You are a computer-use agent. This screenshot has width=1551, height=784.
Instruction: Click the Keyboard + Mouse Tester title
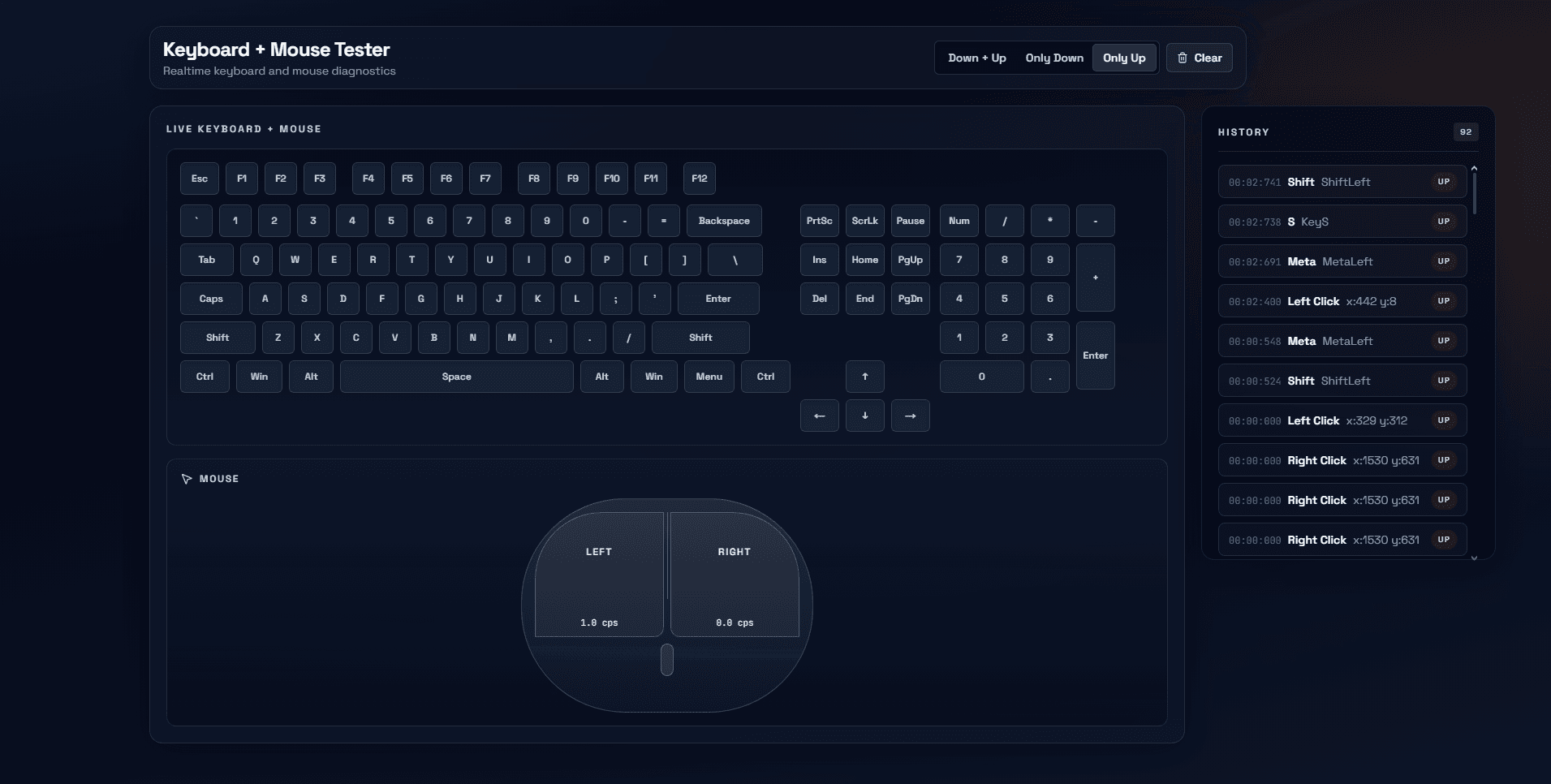tap(277, 50)
